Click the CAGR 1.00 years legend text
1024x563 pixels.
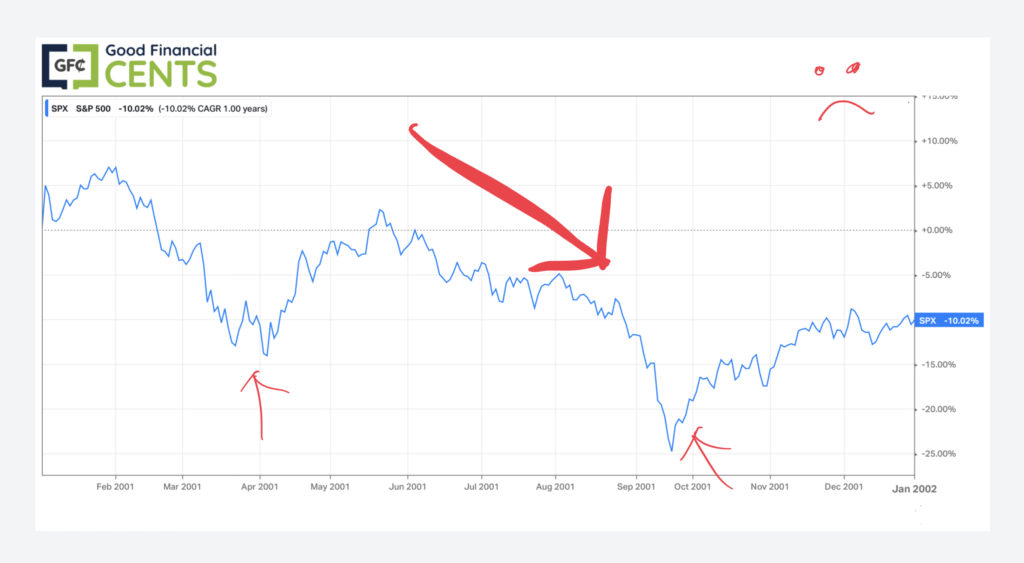point(217,108)
